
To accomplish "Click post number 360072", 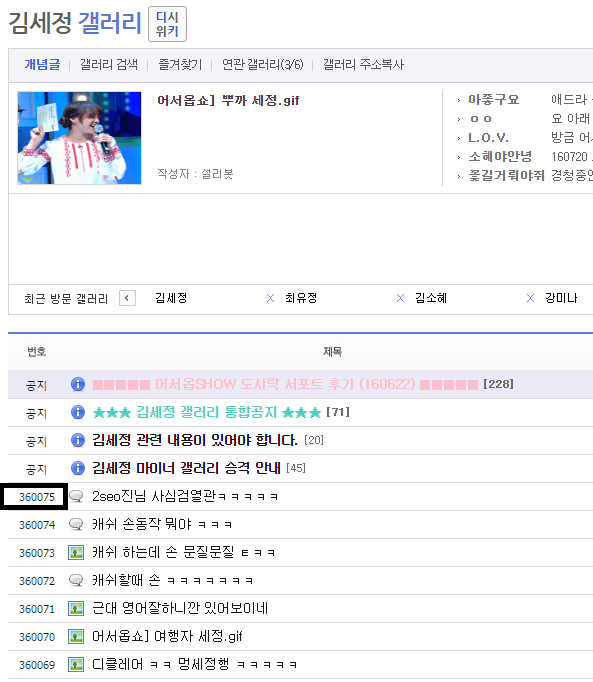I will tap(37, 581).
